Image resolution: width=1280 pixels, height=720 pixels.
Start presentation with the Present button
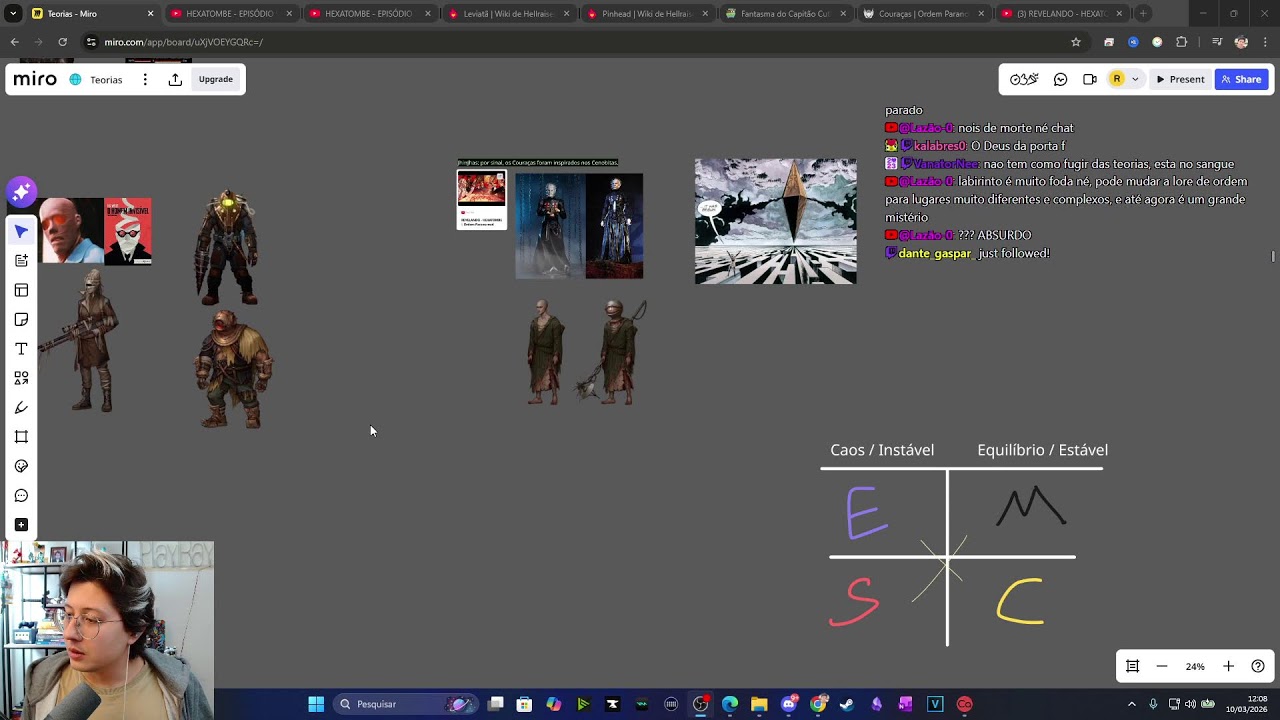[x=1180, y=79]
